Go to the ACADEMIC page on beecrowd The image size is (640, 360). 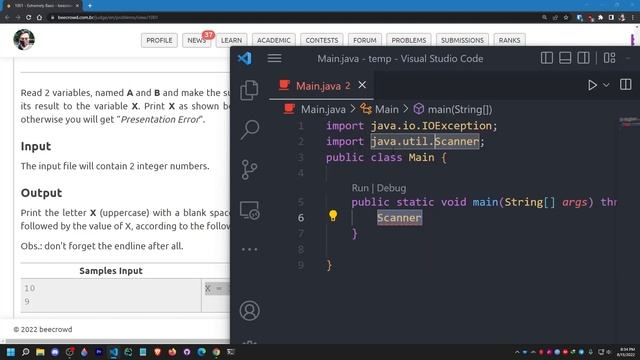point(273,40)
